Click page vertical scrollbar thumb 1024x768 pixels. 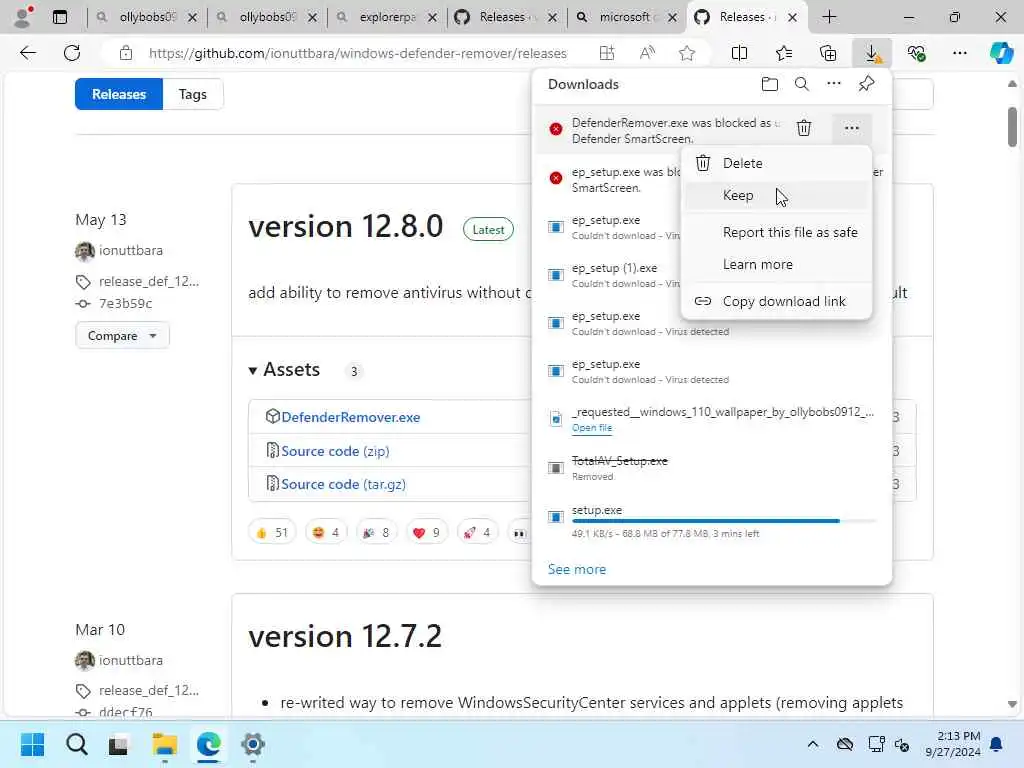(1012, 127)
